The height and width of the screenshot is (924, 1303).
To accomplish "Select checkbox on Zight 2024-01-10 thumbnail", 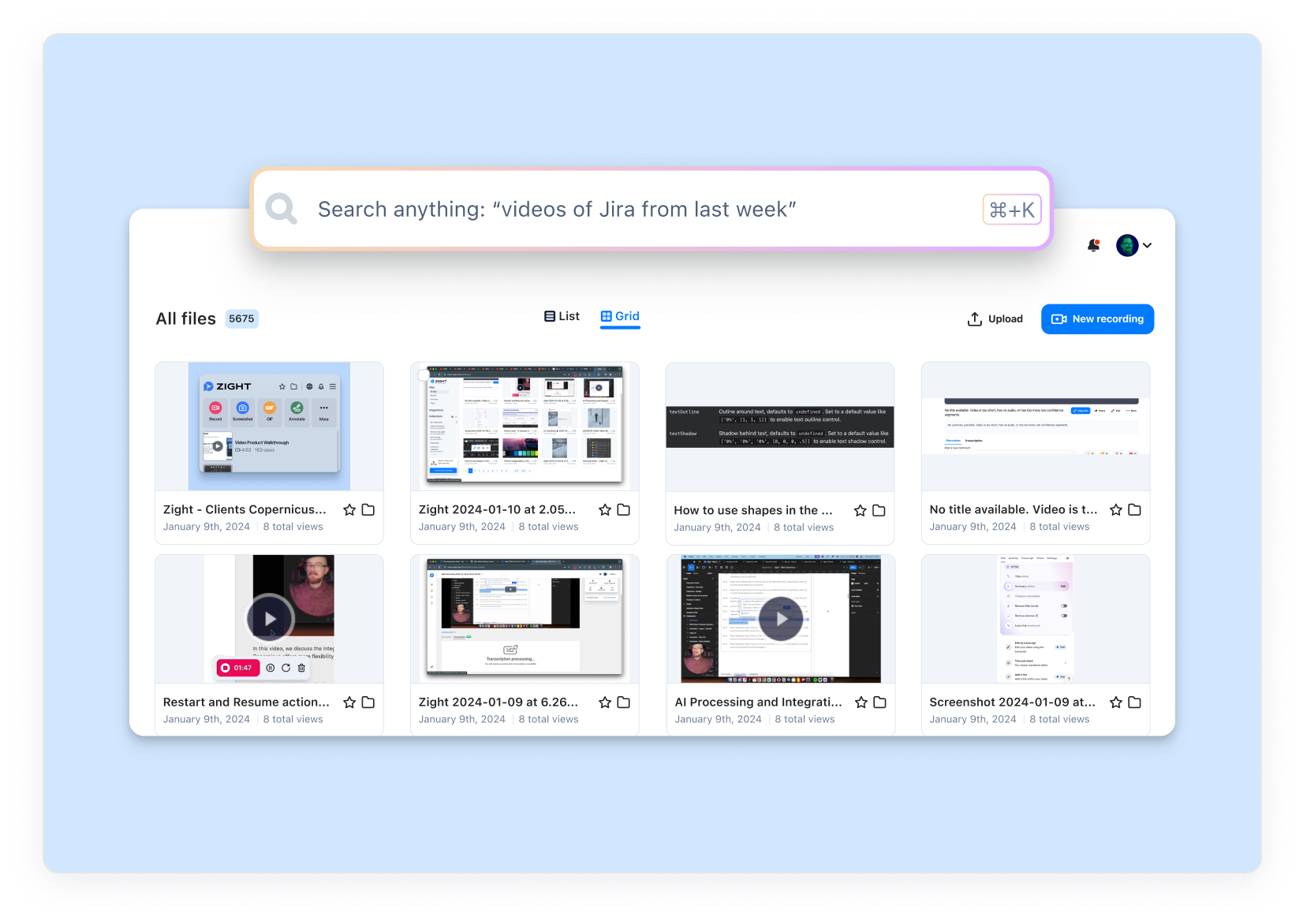I will tap(424, 374).
